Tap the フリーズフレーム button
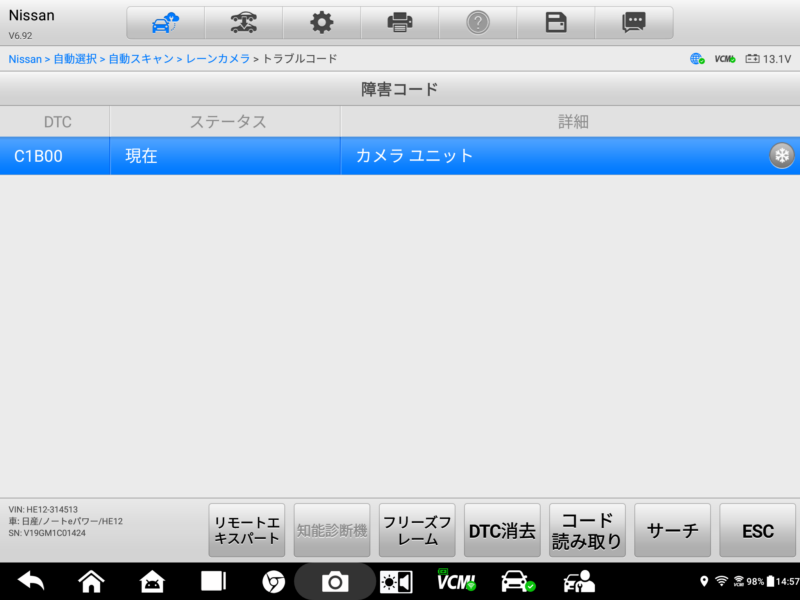800x600 pixels. (418, 530)
